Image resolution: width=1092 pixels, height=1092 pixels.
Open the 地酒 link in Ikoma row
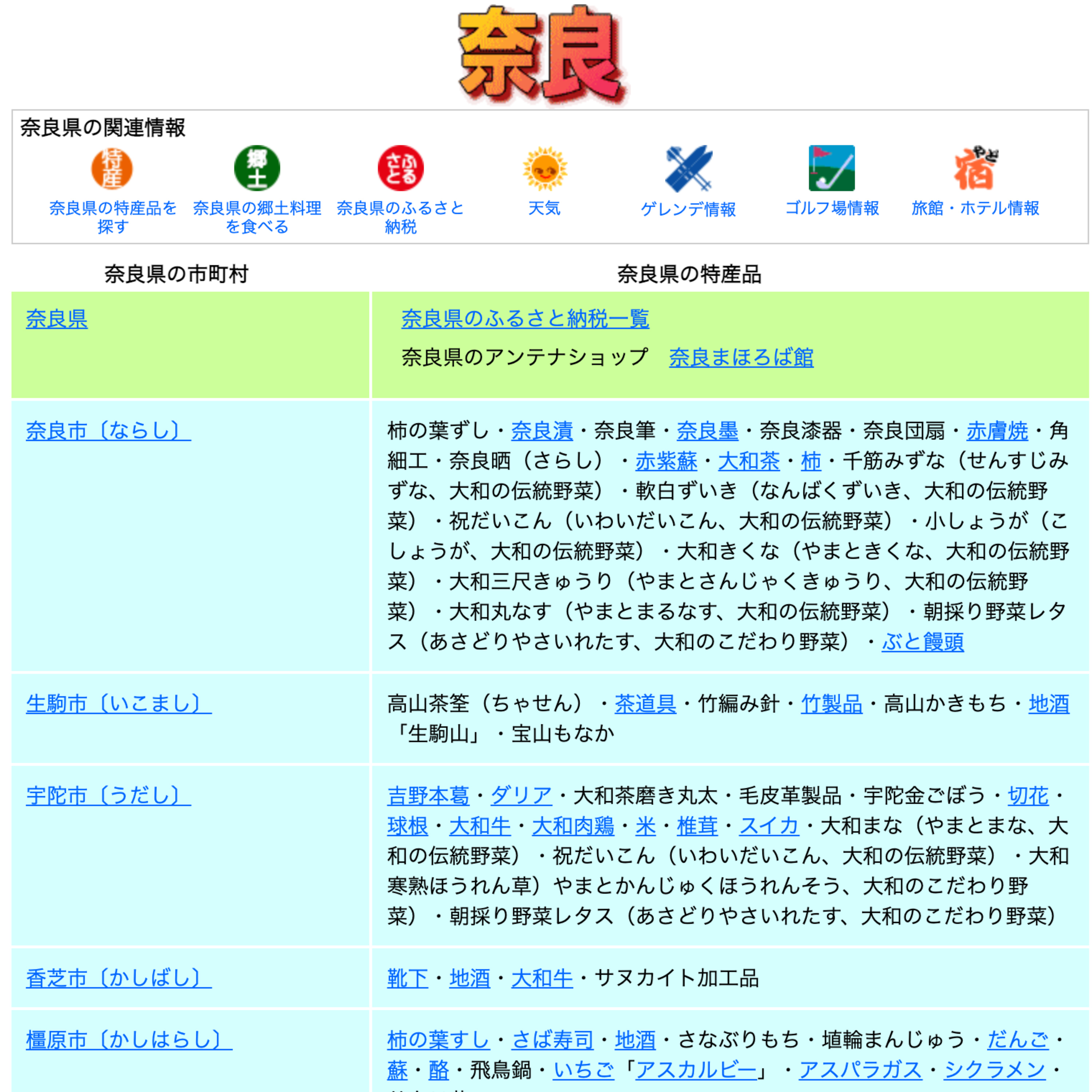(1049, 704)
